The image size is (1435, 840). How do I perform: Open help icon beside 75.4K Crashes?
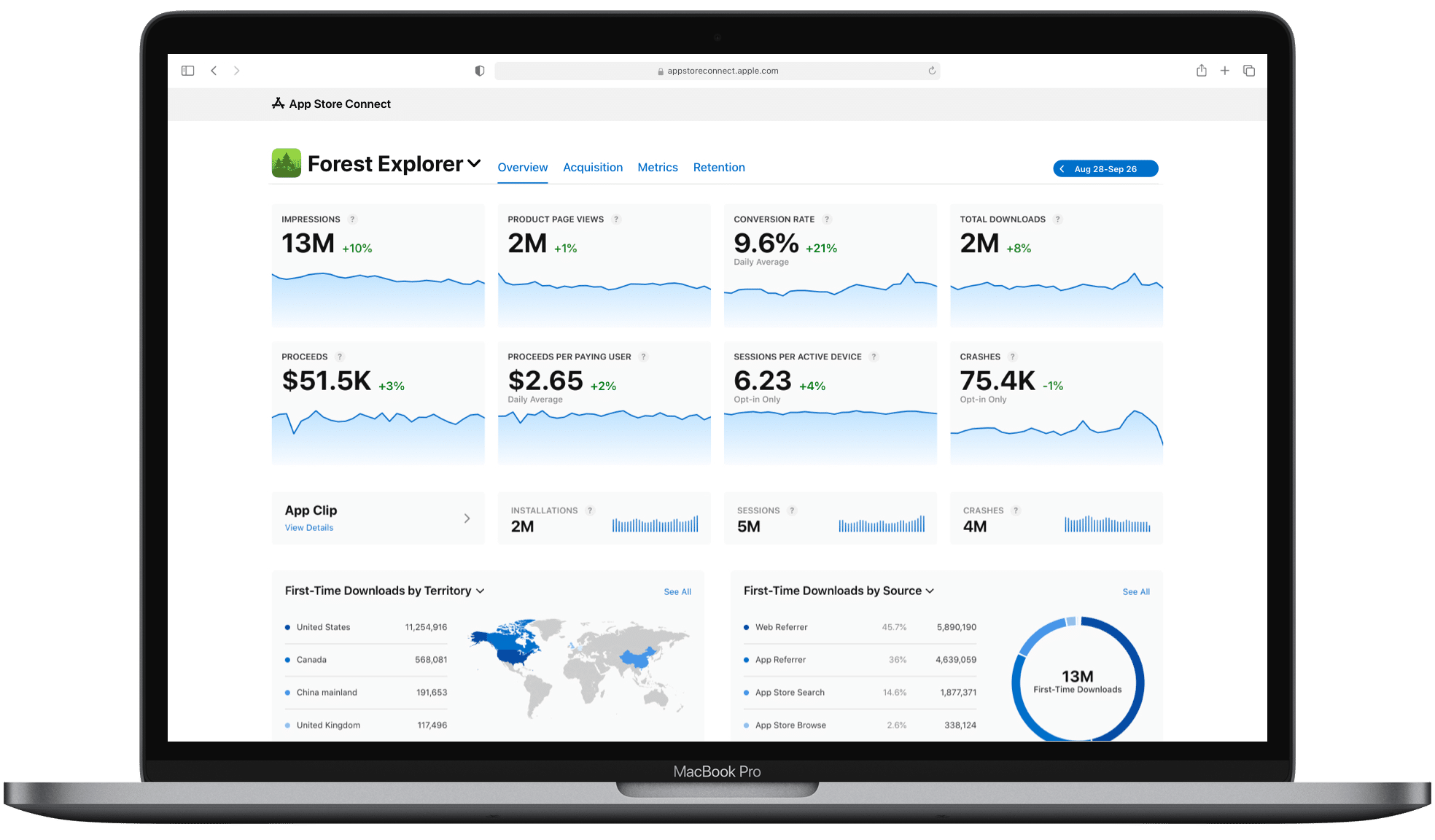(x=1012, y=357)
